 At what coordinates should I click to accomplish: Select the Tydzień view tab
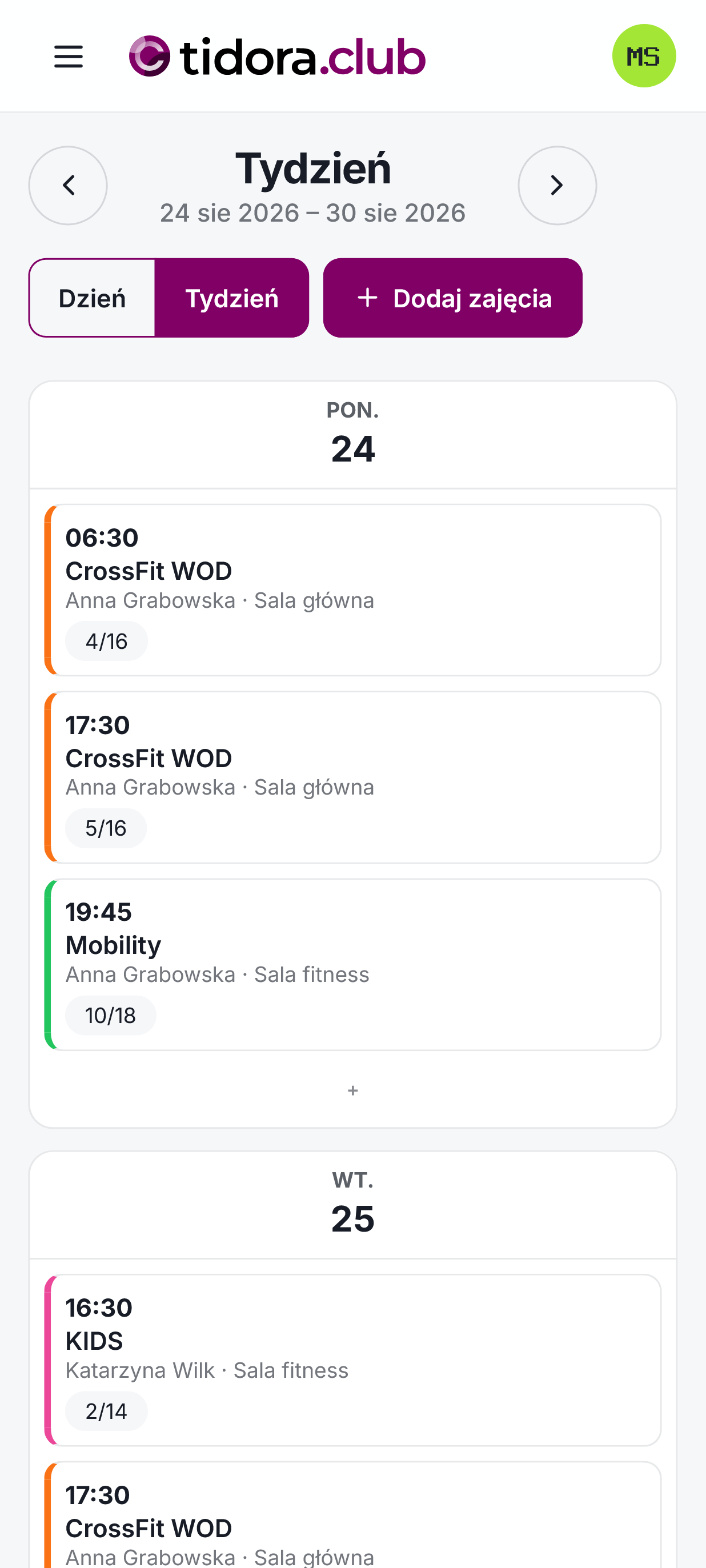click(232, 298)
